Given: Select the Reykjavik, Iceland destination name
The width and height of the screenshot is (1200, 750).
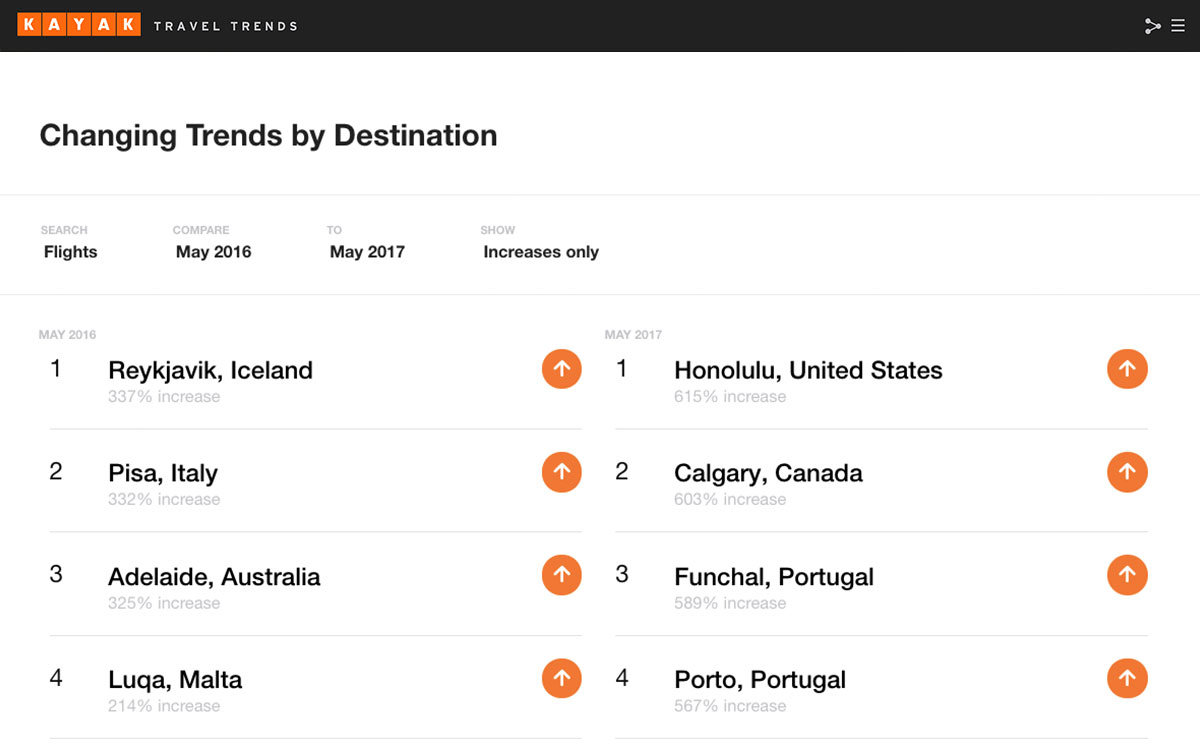Looking at the screenshot, I should pos(210,370).
